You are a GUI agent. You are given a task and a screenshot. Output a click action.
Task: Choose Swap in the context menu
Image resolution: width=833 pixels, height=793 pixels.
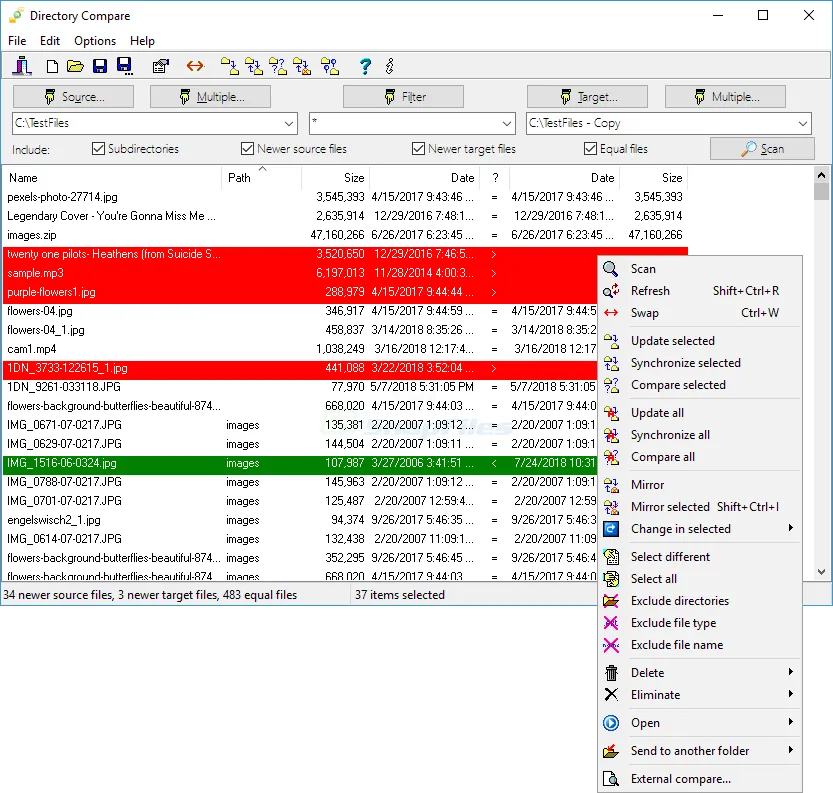(x=700, y=313)
